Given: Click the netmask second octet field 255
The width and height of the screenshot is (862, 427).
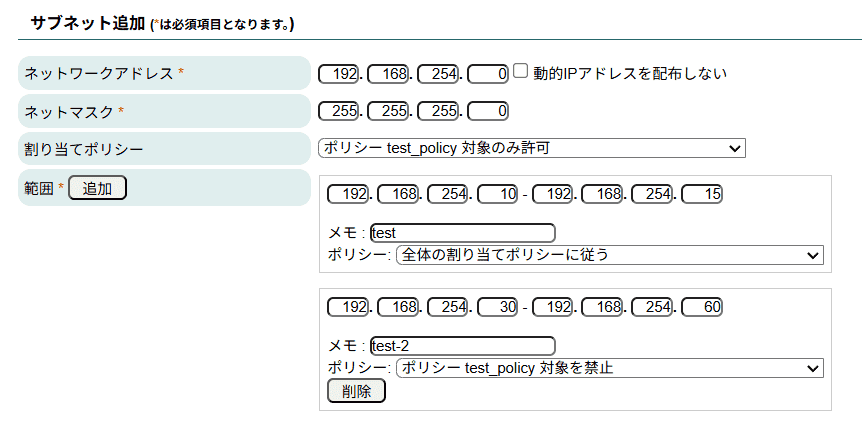Looking at the screenshot, I should (388, 112).
